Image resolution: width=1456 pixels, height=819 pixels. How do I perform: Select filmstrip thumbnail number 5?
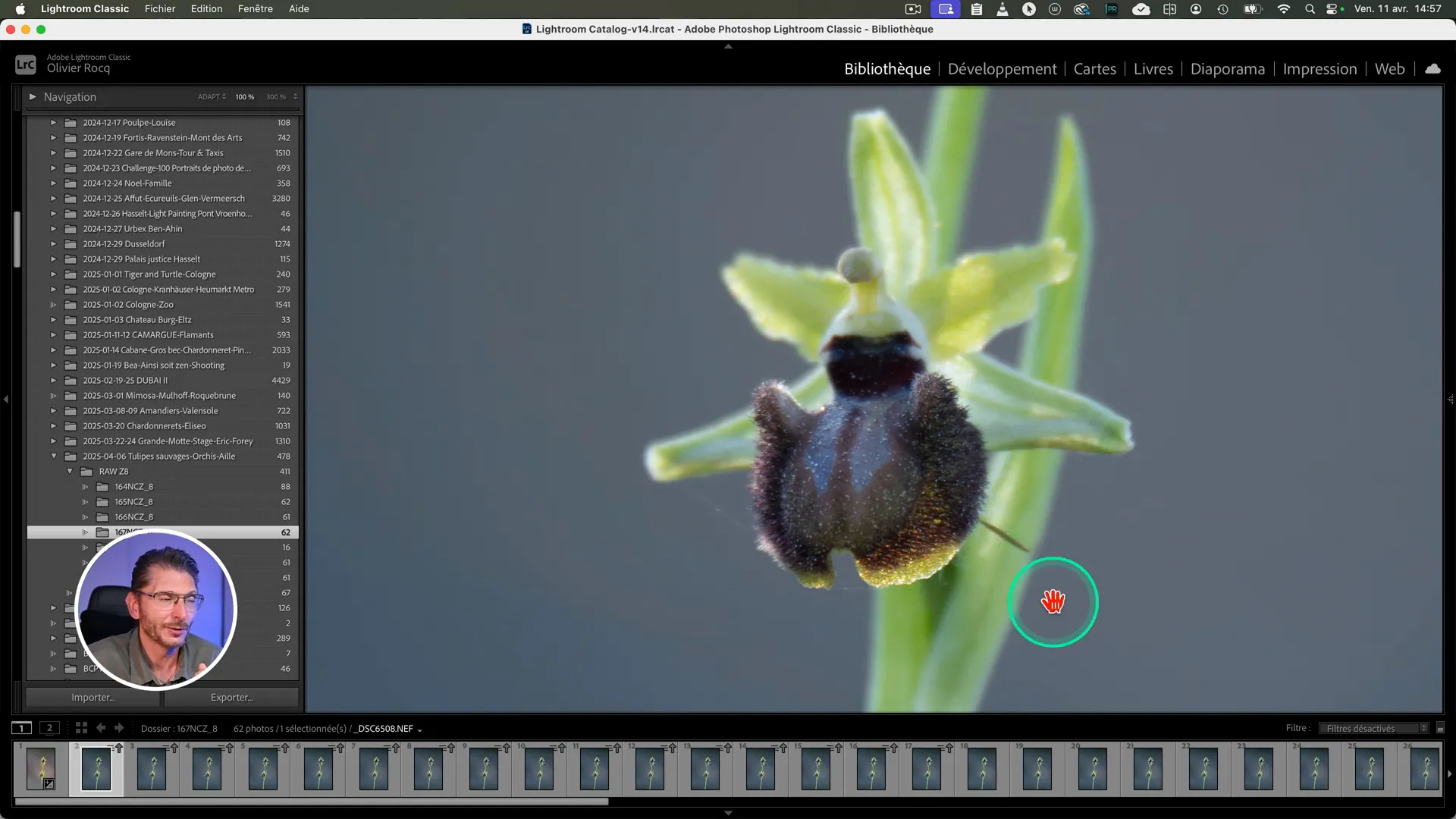(x=263, y=768)
